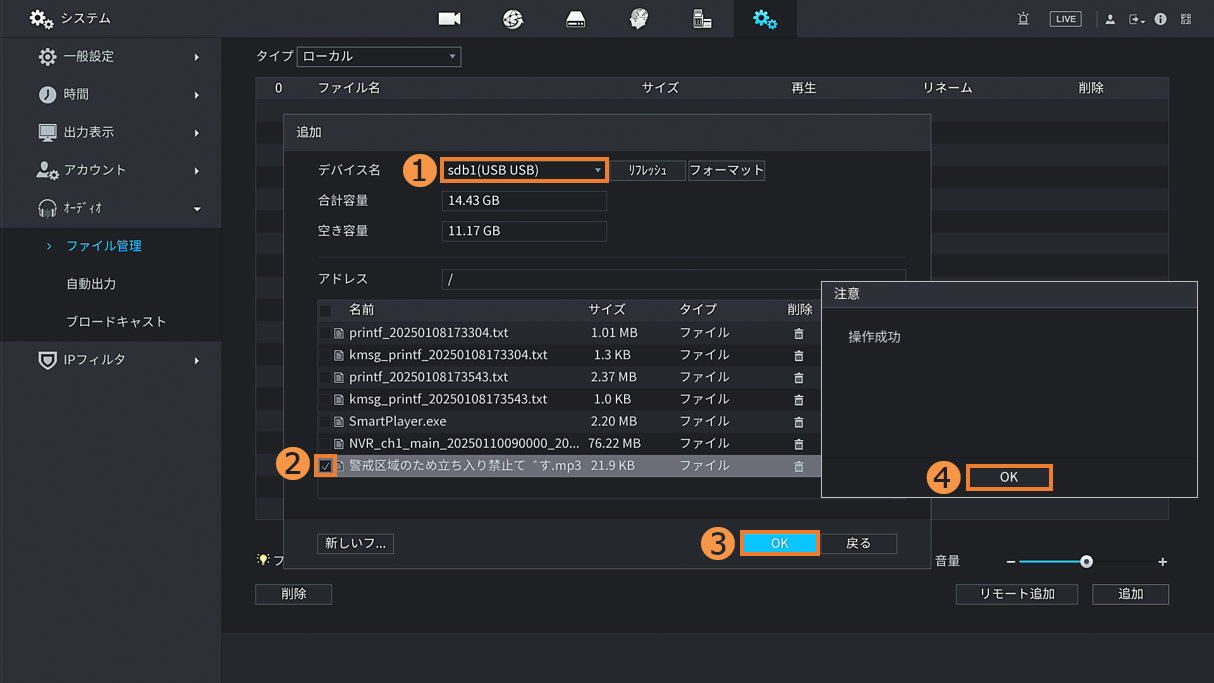The image size is (1214, 683).
Task: Click the フォーマット button
Action: pyautogui.click(x=727, y=171)
